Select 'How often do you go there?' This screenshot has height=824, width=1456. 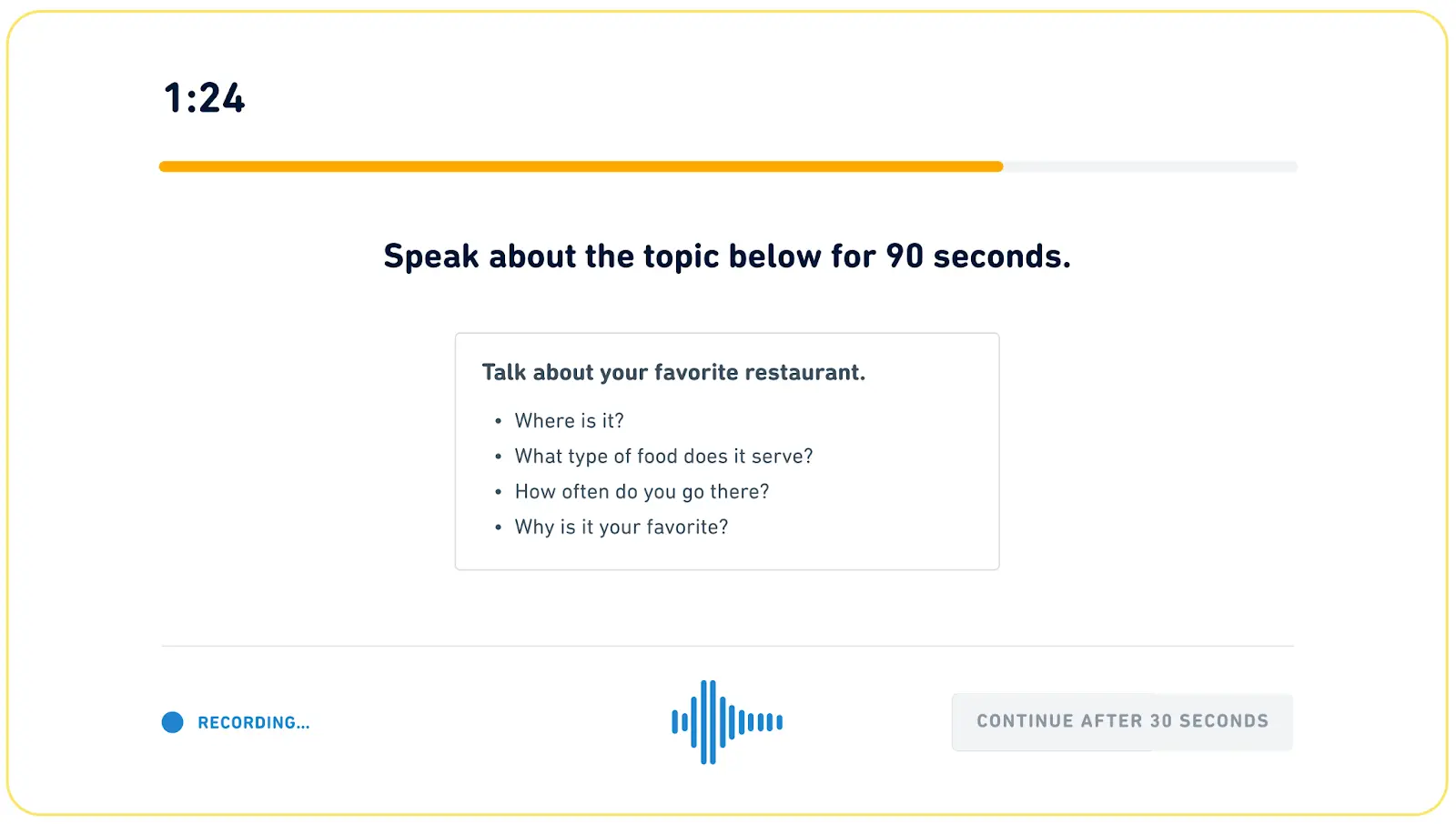click(642, 492)
